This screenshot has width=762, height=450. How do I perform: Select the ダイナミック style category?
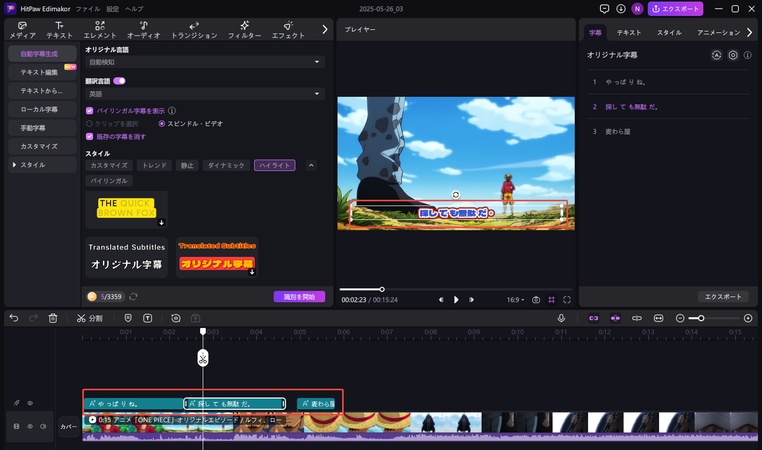click(x=226, y=165)
